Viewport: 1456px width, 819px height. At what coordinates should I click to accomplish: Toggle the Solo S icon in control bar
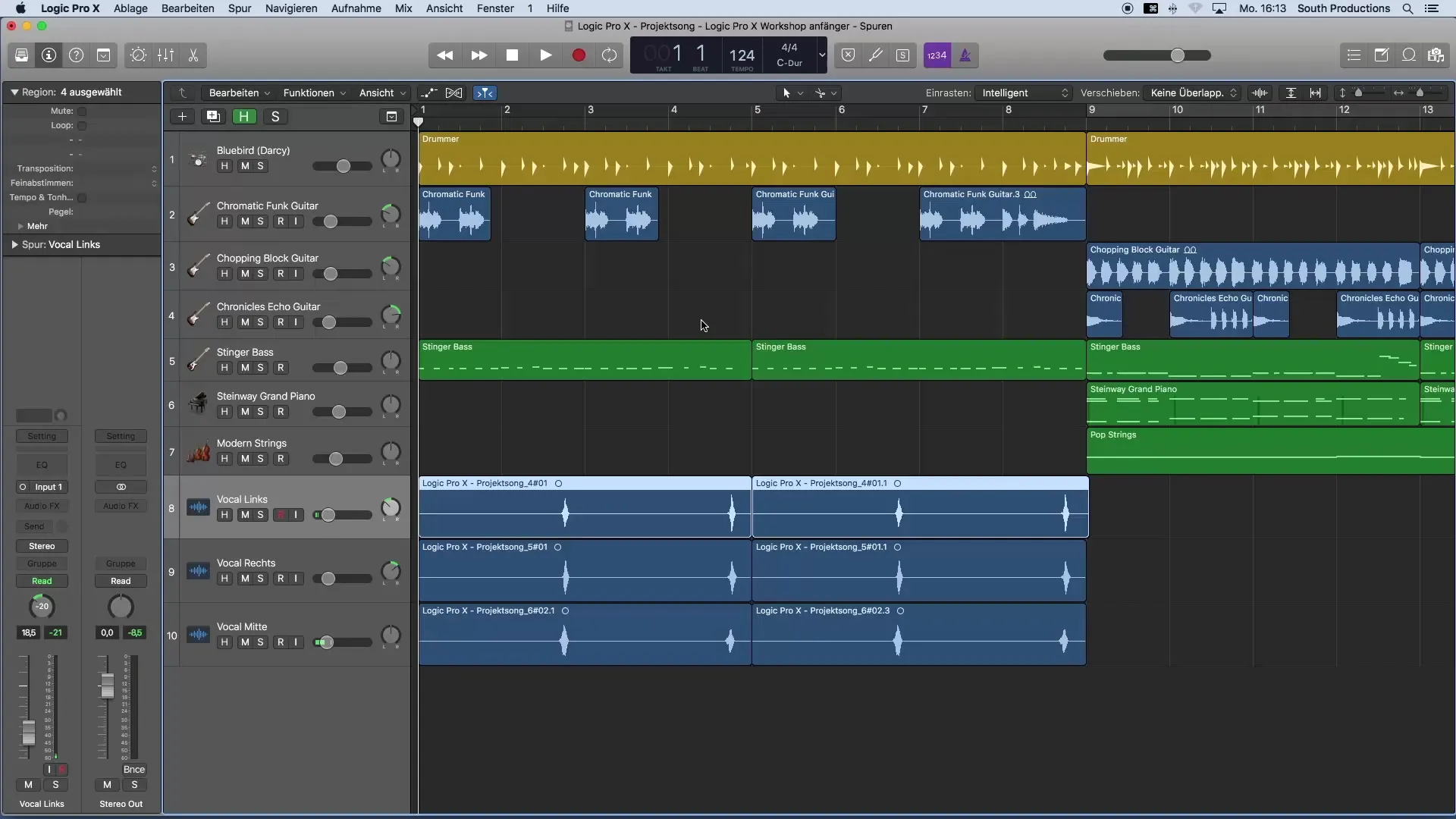[903, 55]
